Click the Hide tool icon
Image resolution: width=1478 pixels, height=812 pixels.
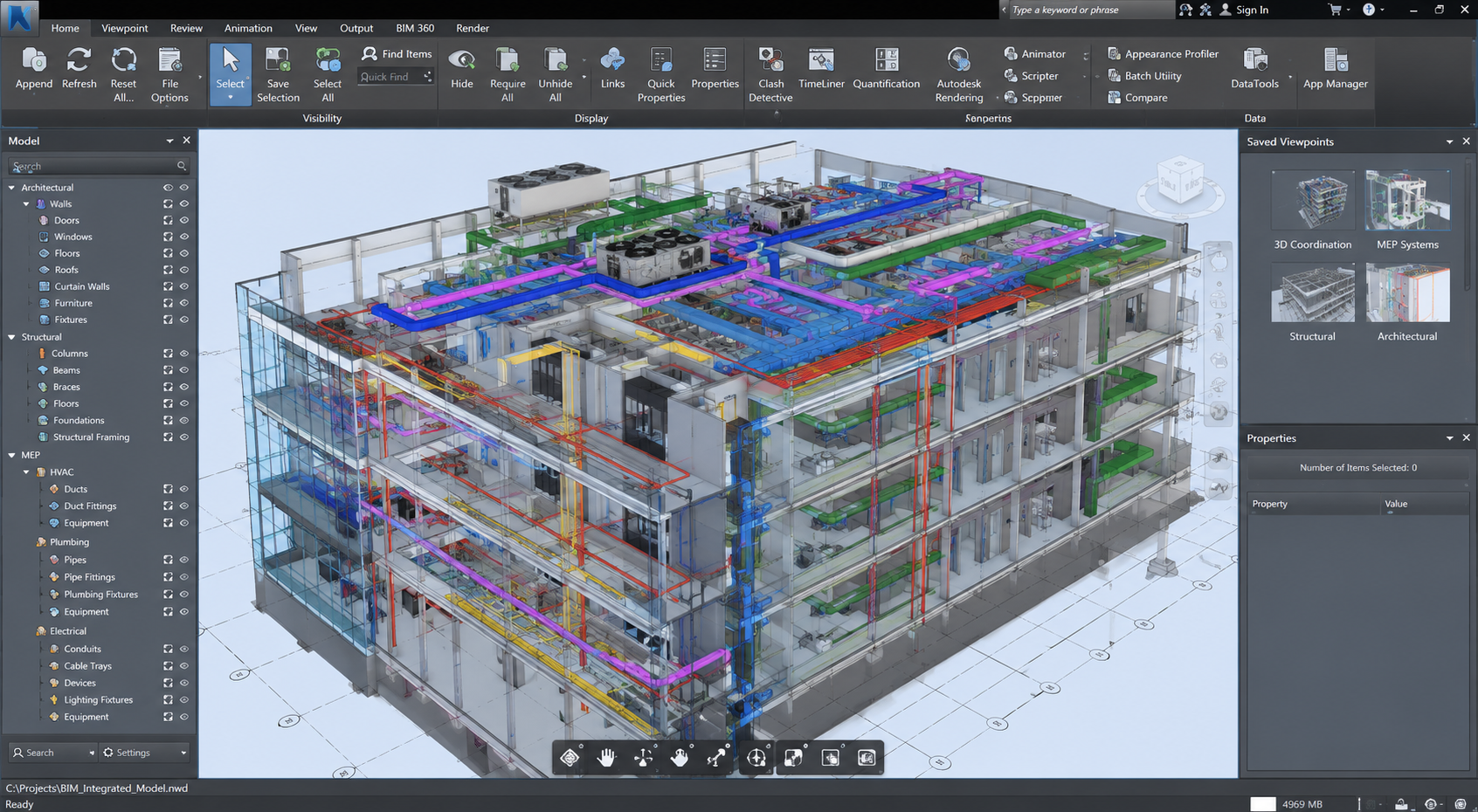tap(462, 59)
